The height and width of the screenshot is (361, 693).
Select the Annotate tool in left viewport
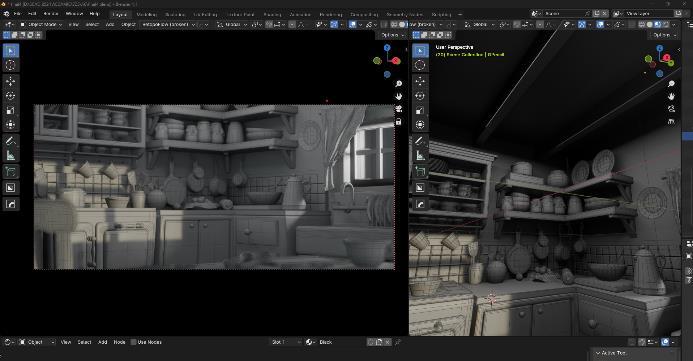click(x=11, y=141)
